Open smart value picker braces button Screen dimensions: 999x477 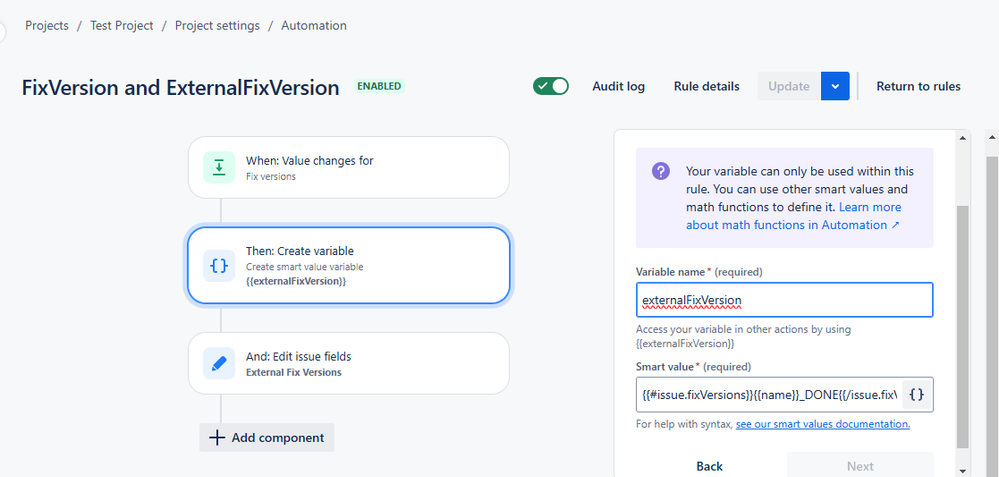tap(917, 395)
